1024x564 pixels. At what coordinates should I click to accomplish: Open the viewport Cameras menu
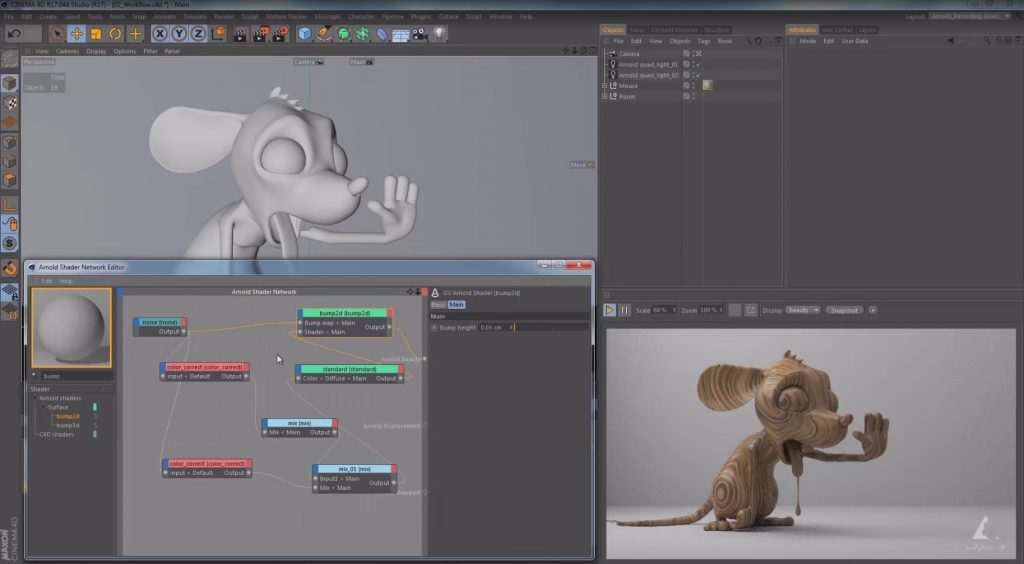(67, 51)
